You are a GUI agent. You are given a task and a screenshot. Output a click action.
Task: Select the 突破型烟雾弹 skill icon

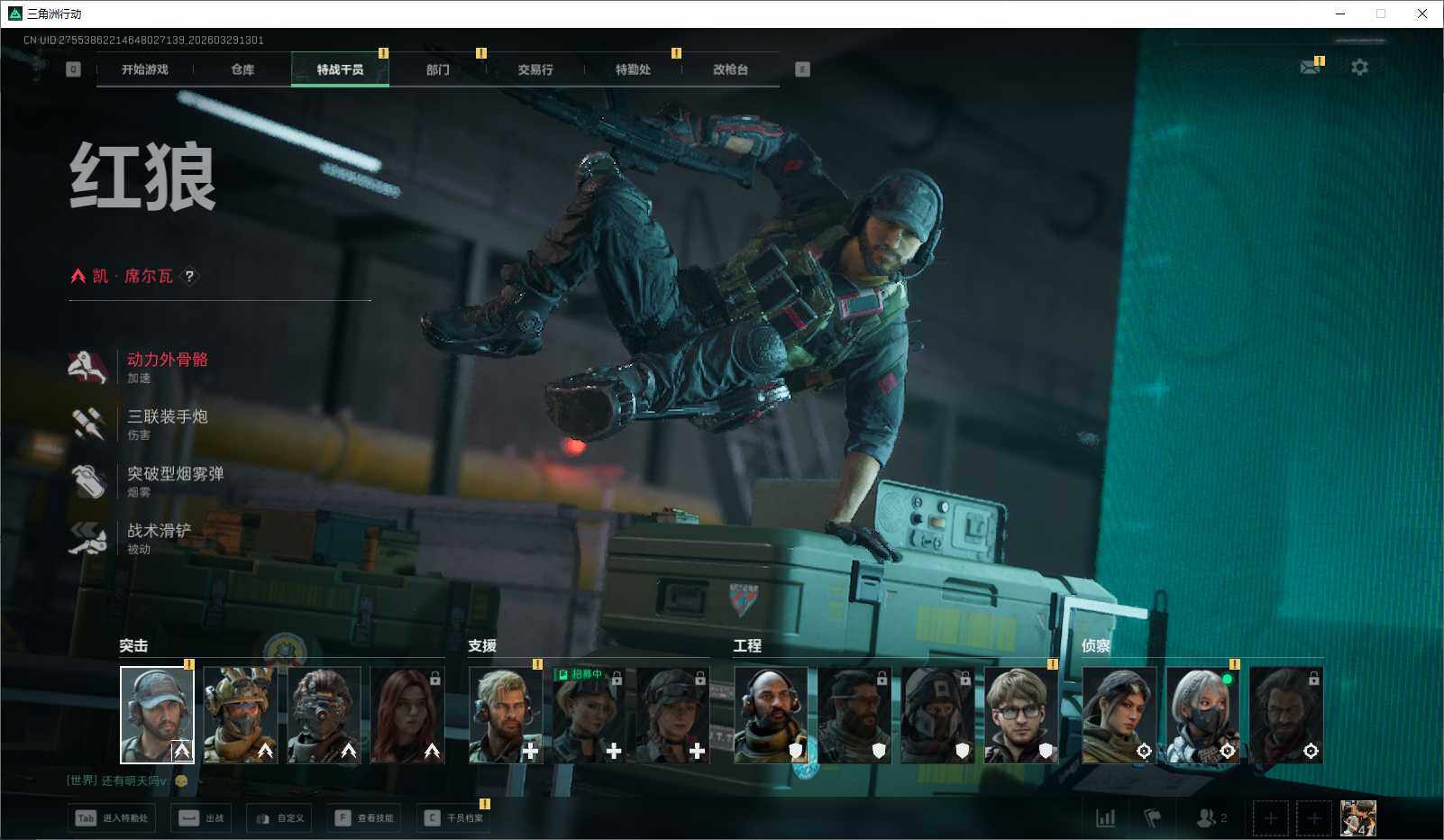88,480
